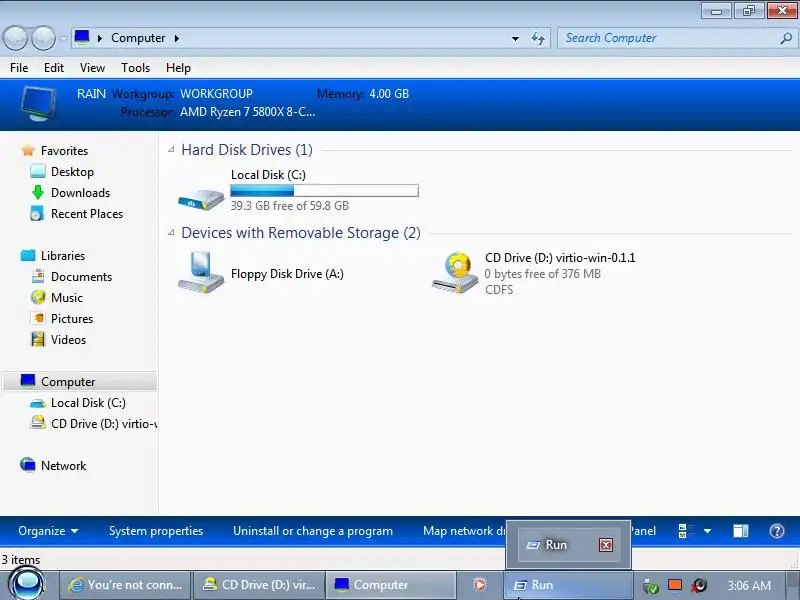
Task: Expand the arrow after Computer in address bar
Action: (177, 38)
